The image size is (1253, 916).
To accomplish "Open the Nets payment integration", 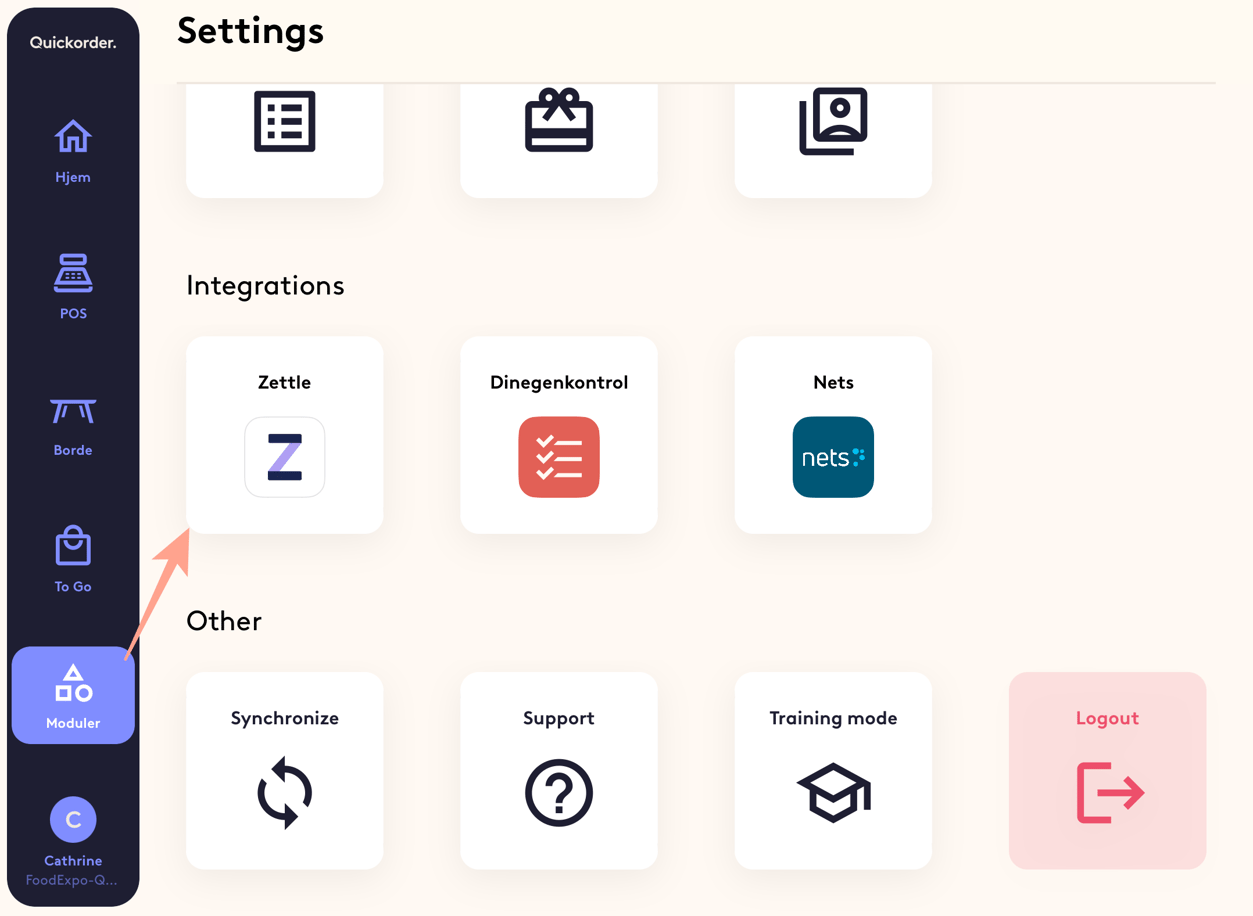I will 832,435.
